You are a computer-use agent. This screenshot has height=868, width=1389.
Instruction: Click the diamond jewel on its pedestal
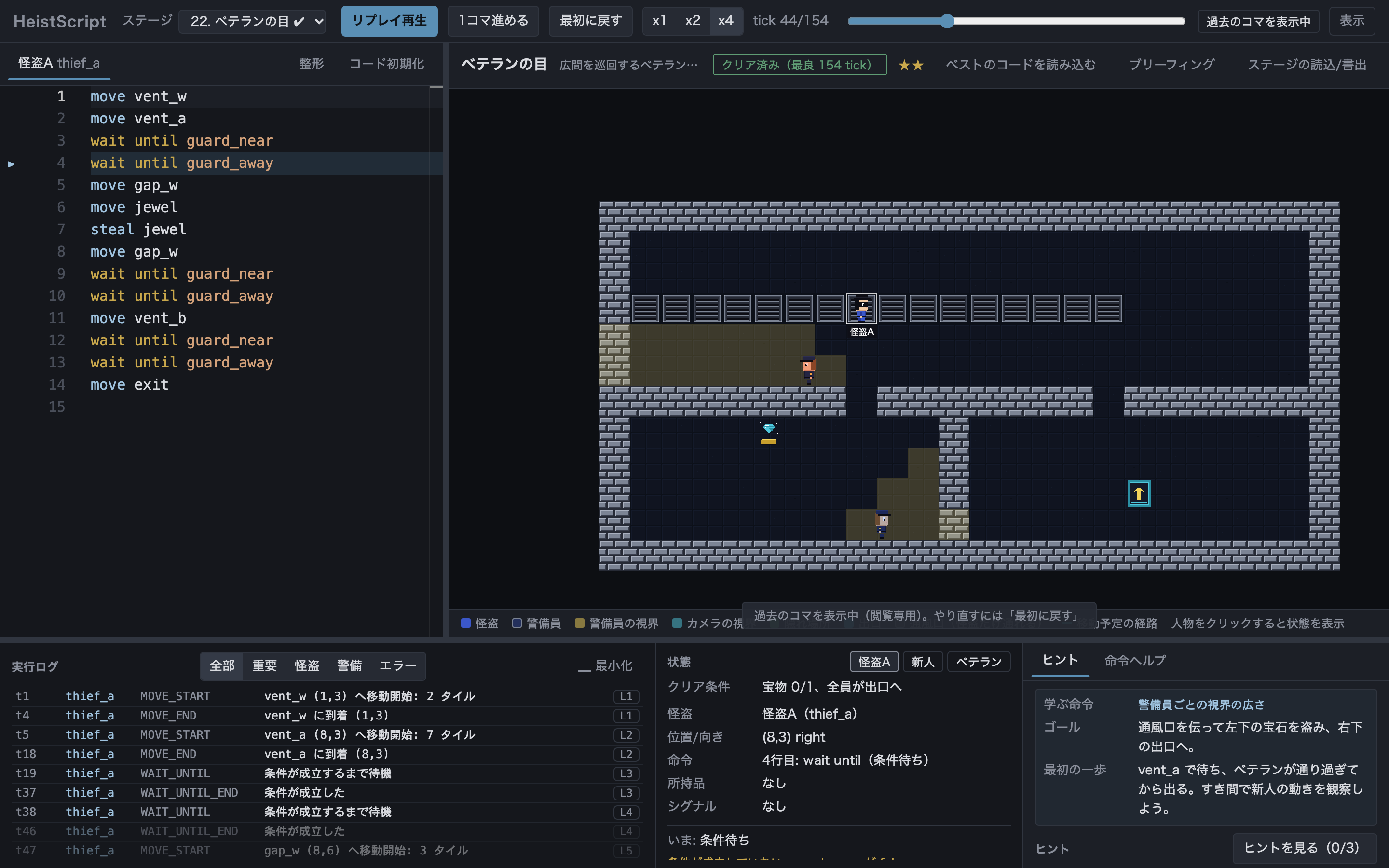pyautogui.click(x=769, y=434)
